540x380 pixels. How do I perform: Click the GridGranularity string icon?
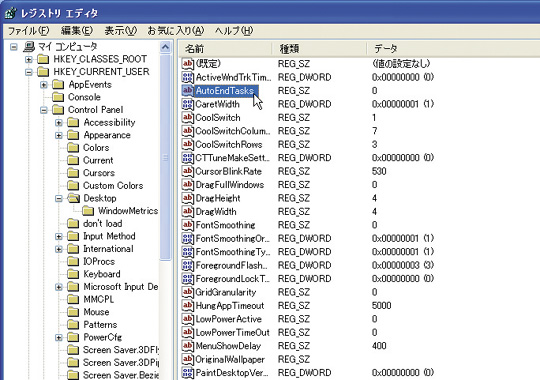(187, 292)
